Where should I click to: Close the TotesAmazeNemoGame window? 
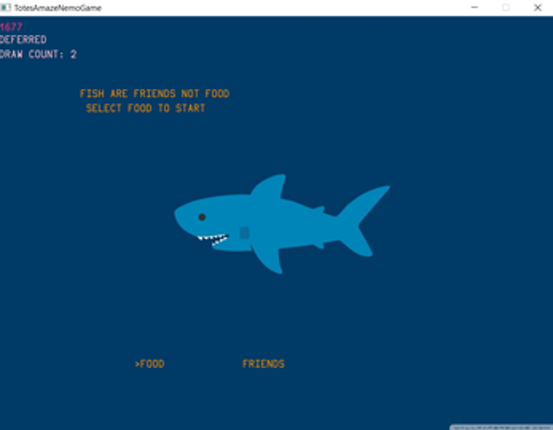(x=537, y=7)
